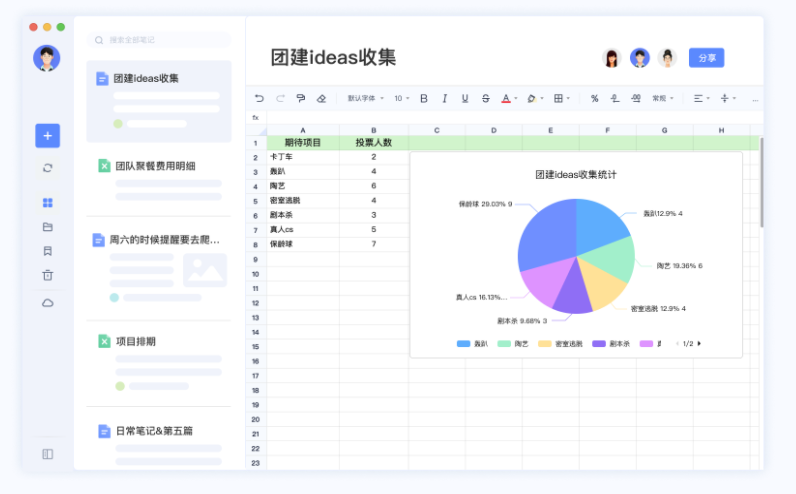Toggle the 剧本杀 legend item in chart
The width and height of the screenshot is (796, 494).
(x=611, y=344)
